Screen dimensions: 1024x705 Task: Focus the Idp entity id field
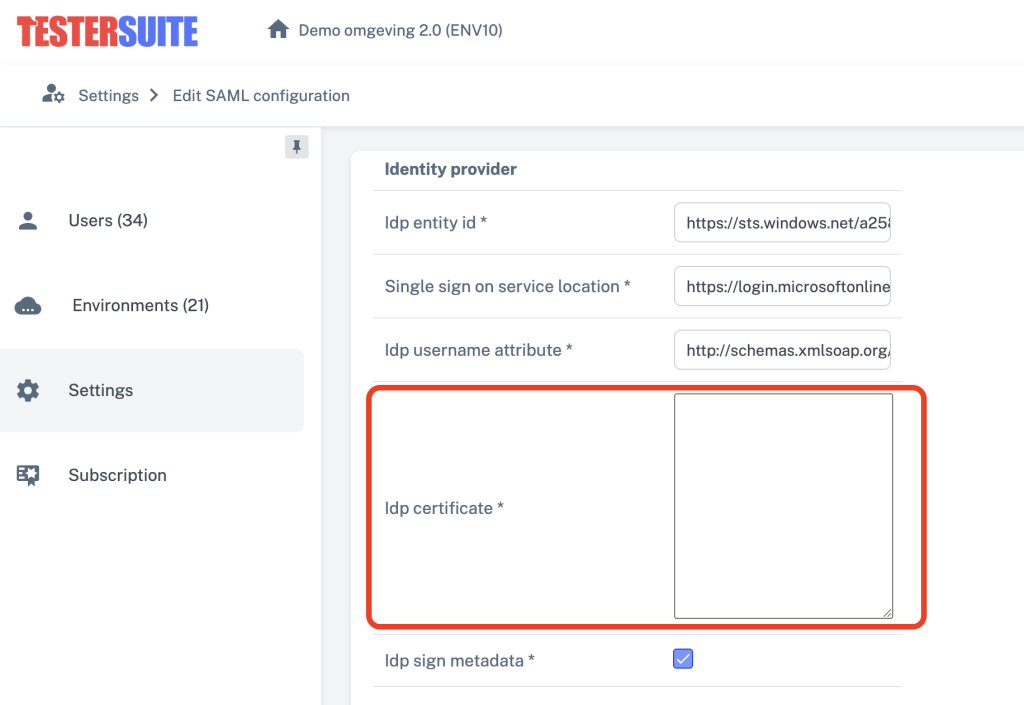[x=782, y=223]
